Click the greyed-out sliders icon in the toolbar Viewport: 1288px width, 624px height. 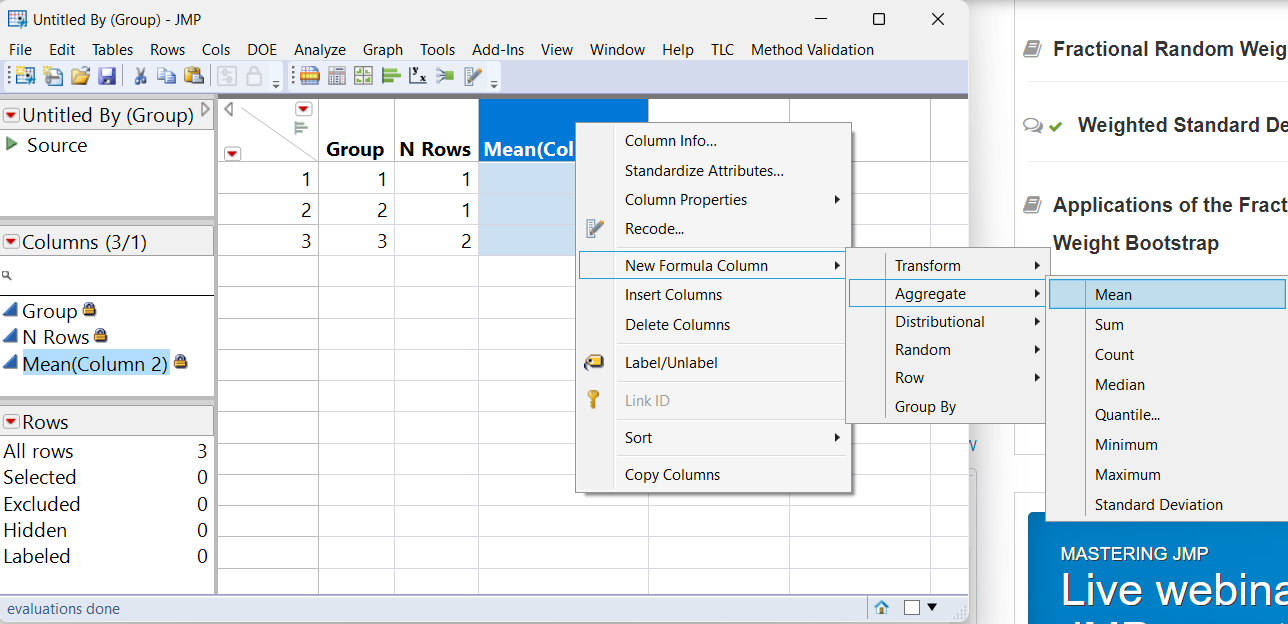tap(227, 76)
